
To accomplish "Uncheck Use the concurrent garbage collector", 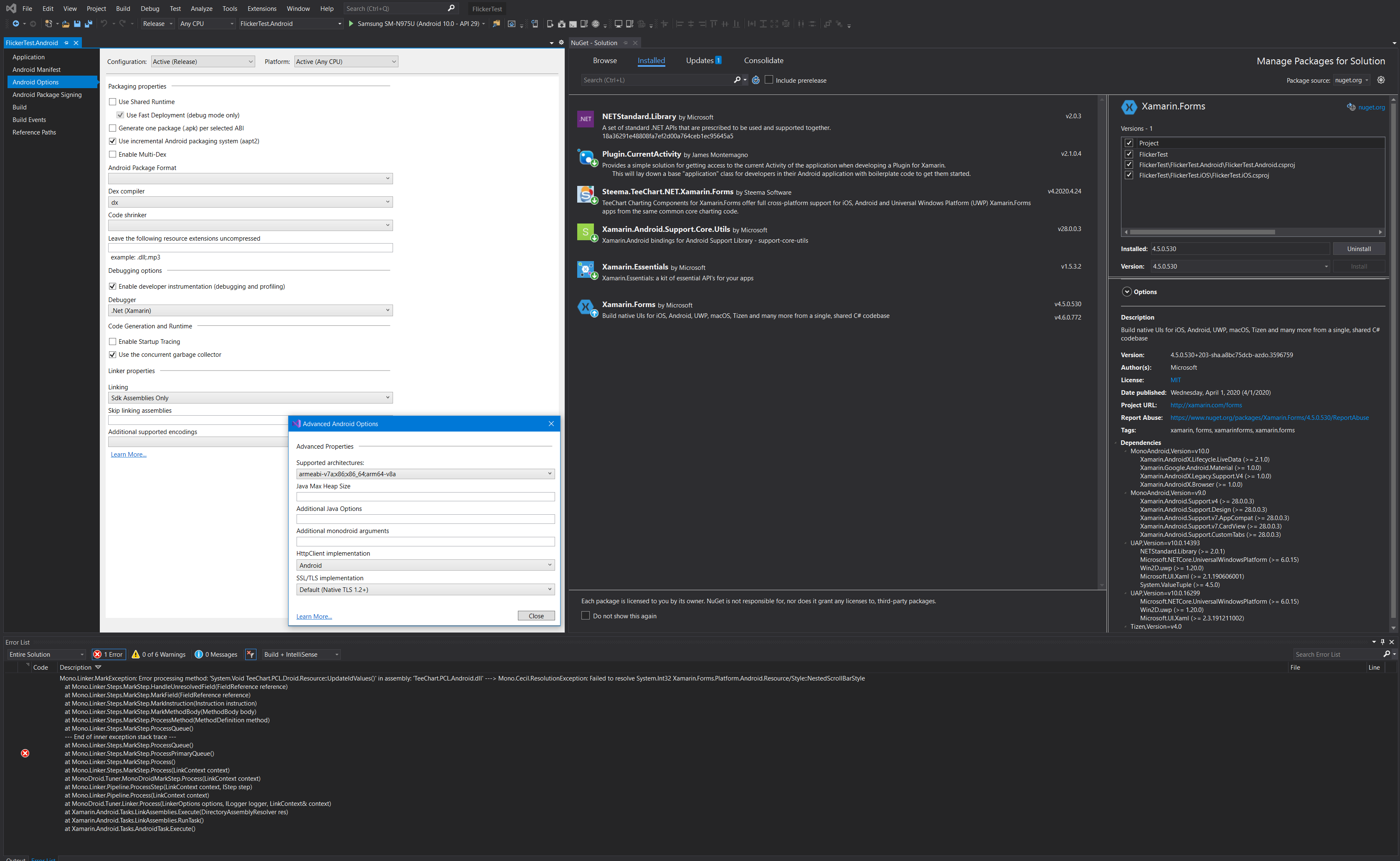I will pos(112,354).
